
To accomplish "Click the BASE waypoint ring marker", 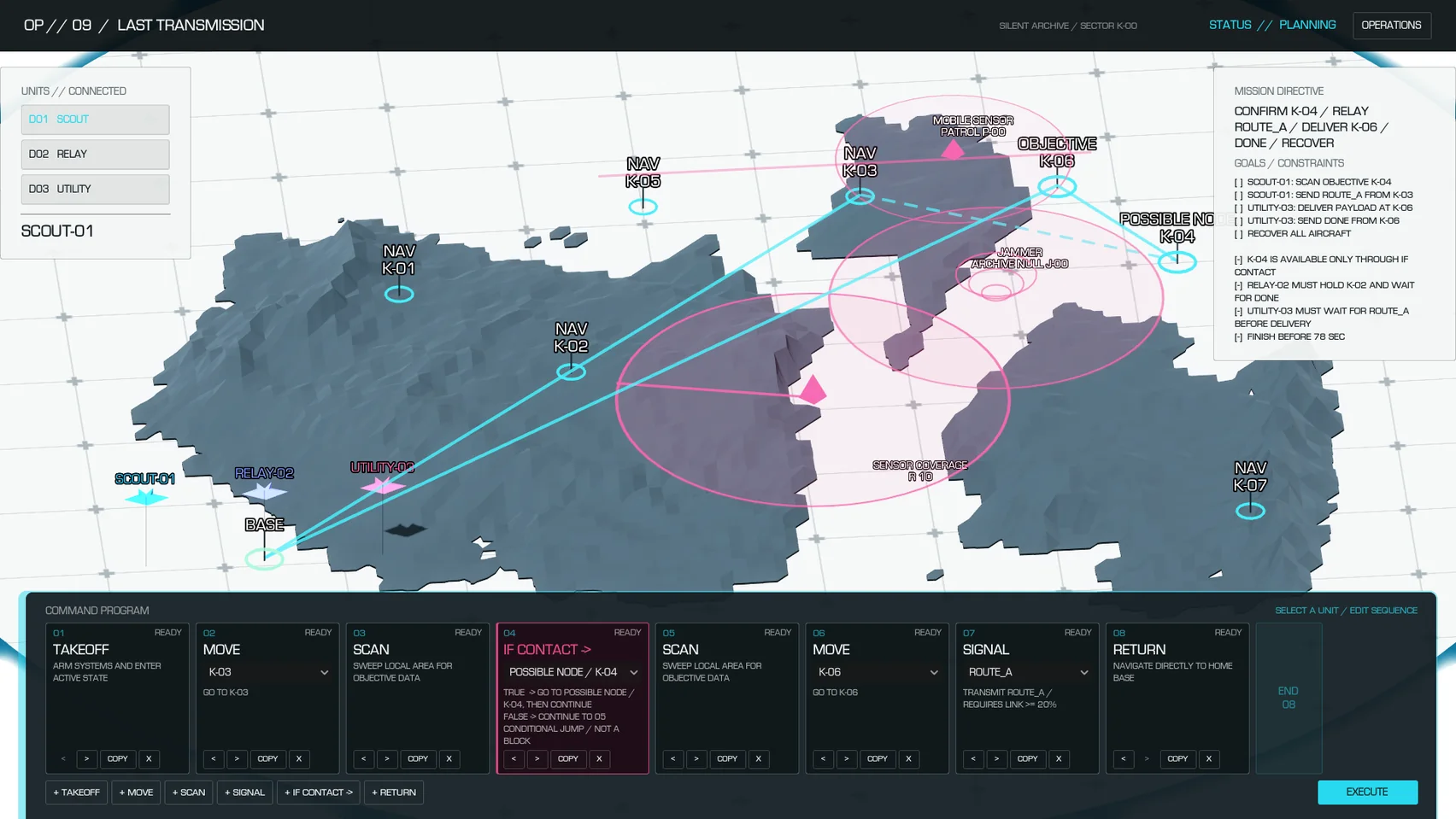I will tap(264, 559).
